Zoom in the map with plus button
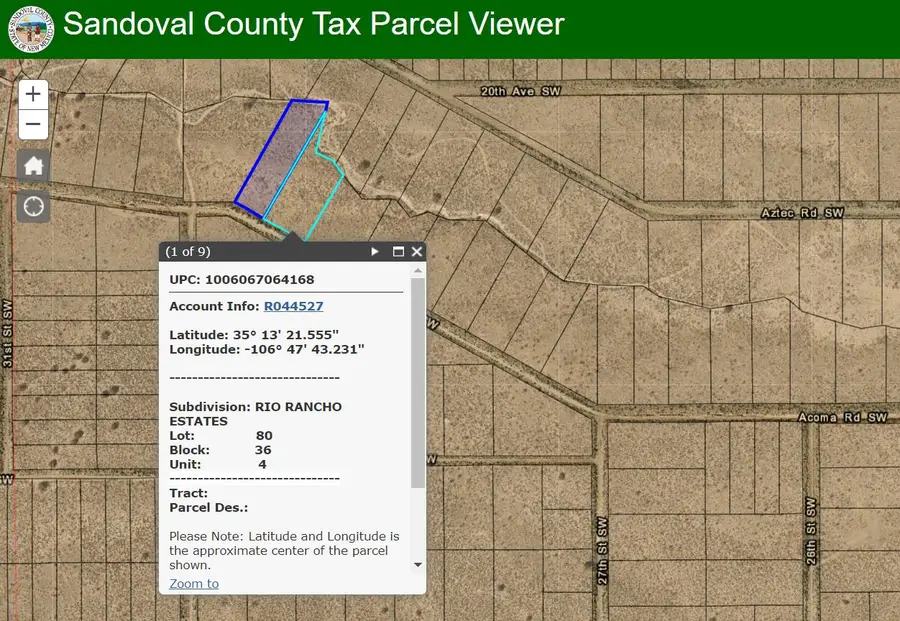The image size is (900, 621). click(33, 94)
